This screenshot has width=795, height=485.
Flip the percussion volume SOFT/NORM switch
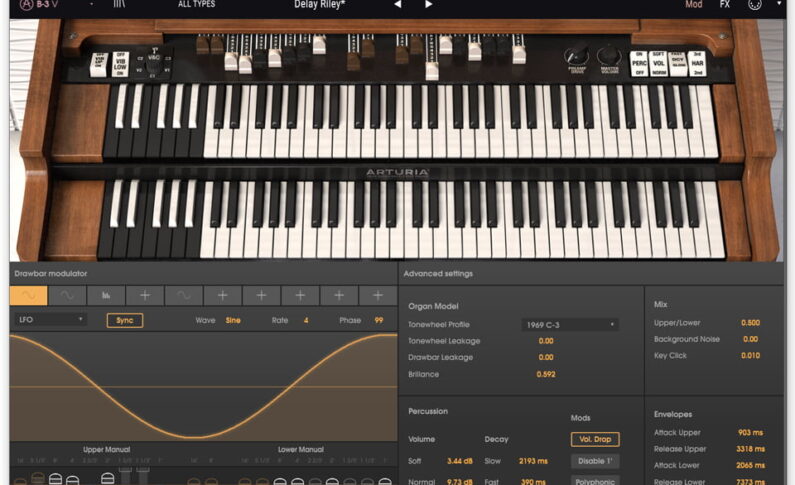pyautogui.click(x=658, y=63)
